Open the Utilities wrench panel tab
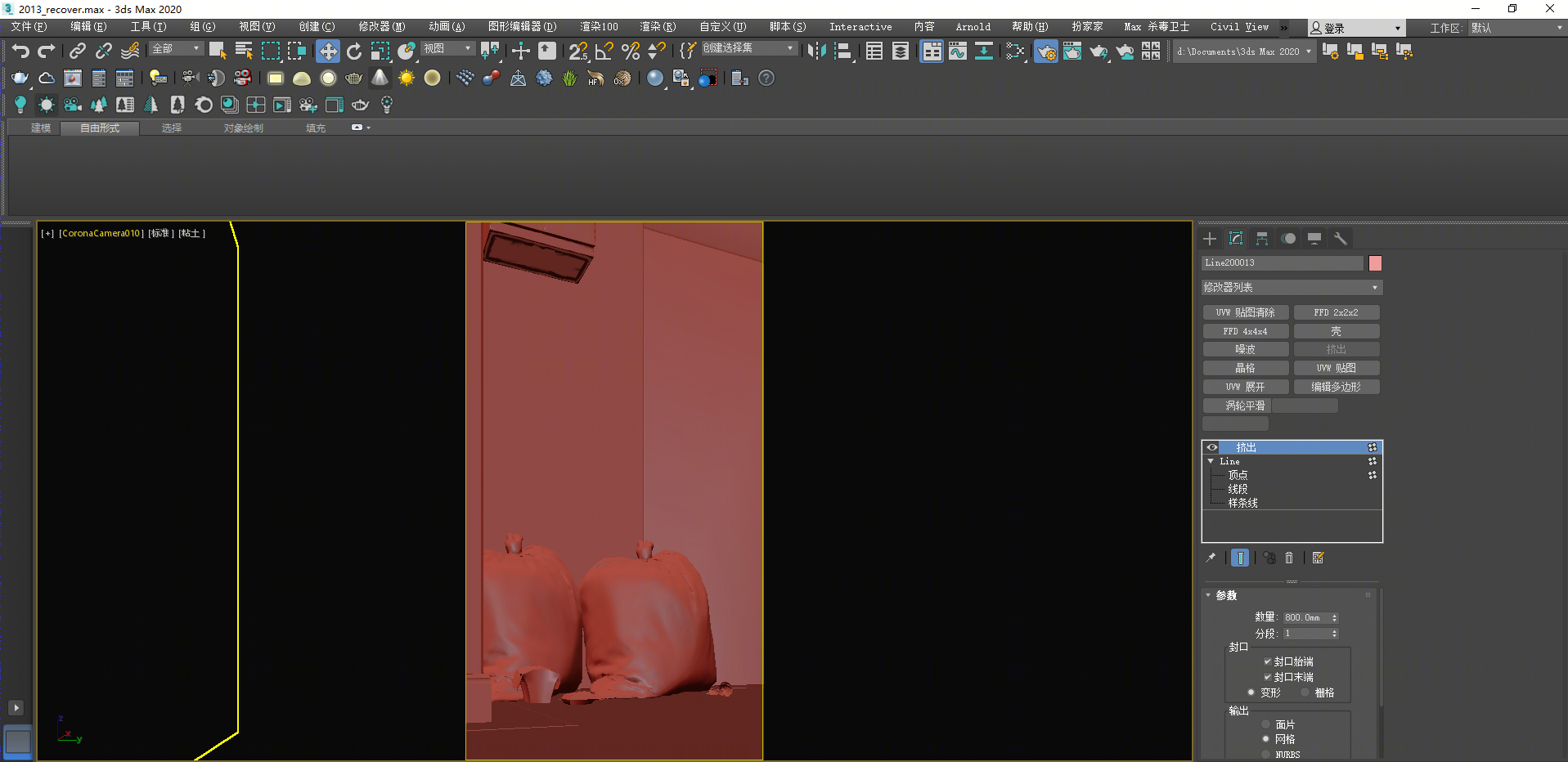 1340,239
